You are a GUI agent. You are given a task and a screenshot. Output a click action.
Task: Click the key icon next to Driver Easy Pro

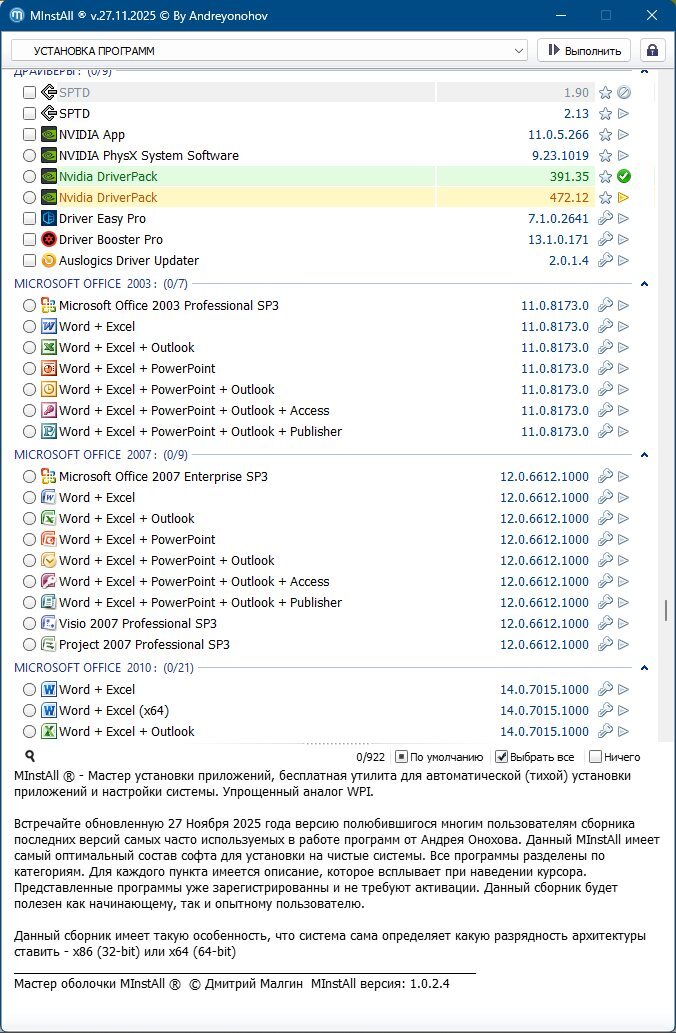point(605,219)
